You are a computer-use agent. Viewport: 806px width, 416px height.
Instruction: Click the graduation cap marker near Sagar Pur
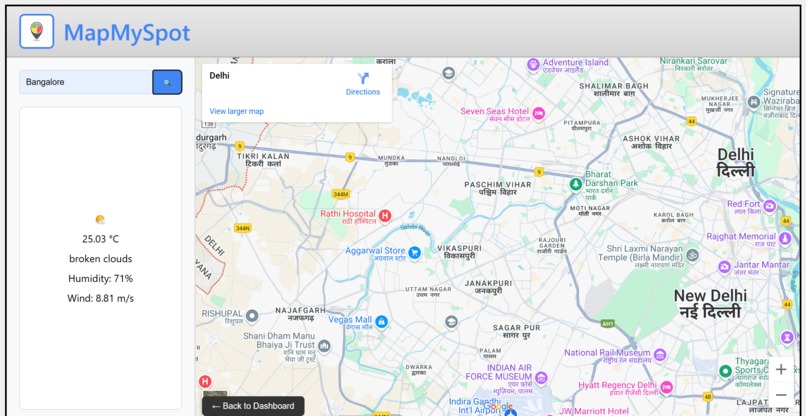[451, 322]
